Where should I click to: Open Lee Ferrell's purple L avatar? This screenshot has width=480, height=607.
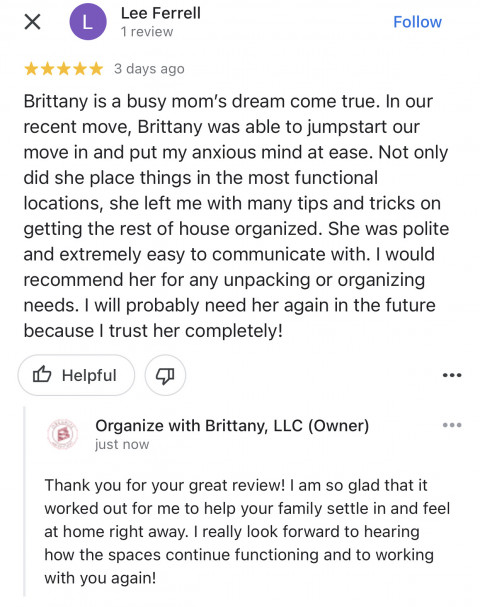88,22
